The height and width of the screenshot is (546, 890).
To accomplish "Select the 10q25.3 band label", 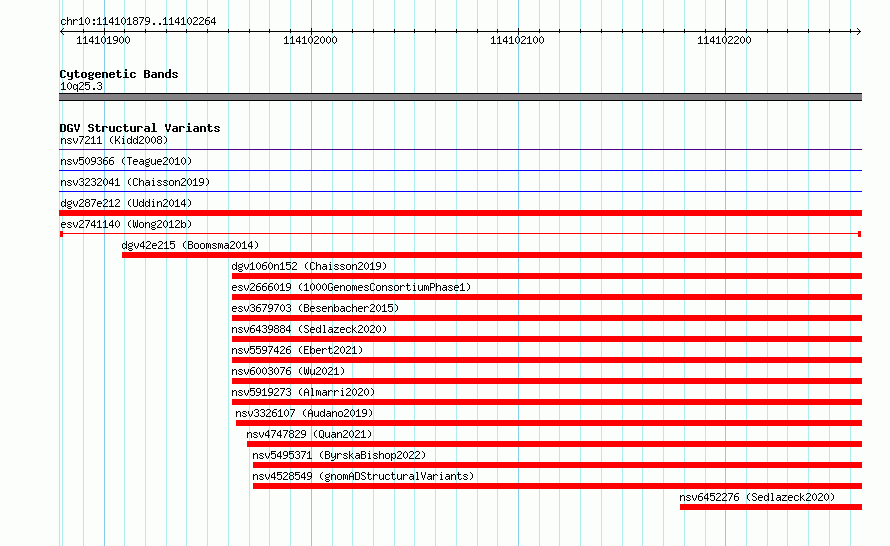I will 81,86.
